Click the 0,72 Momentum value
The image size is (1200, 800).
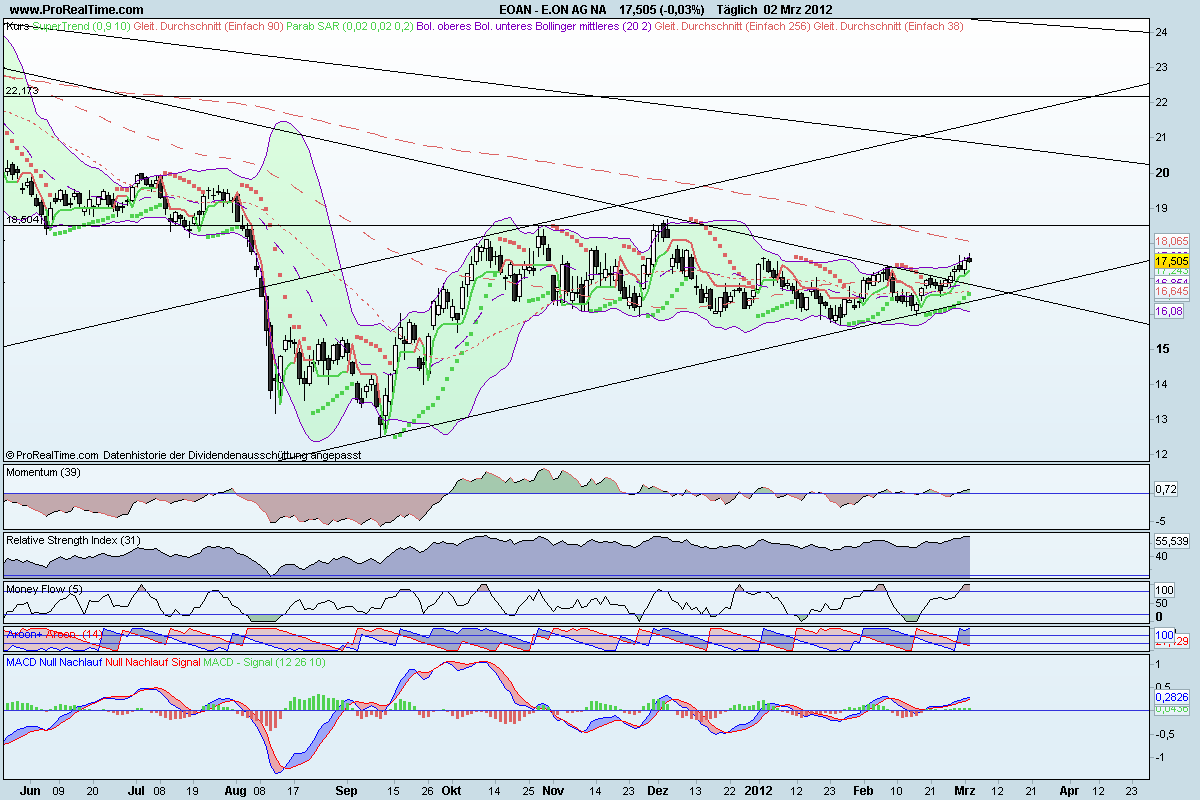(1165, 488)
